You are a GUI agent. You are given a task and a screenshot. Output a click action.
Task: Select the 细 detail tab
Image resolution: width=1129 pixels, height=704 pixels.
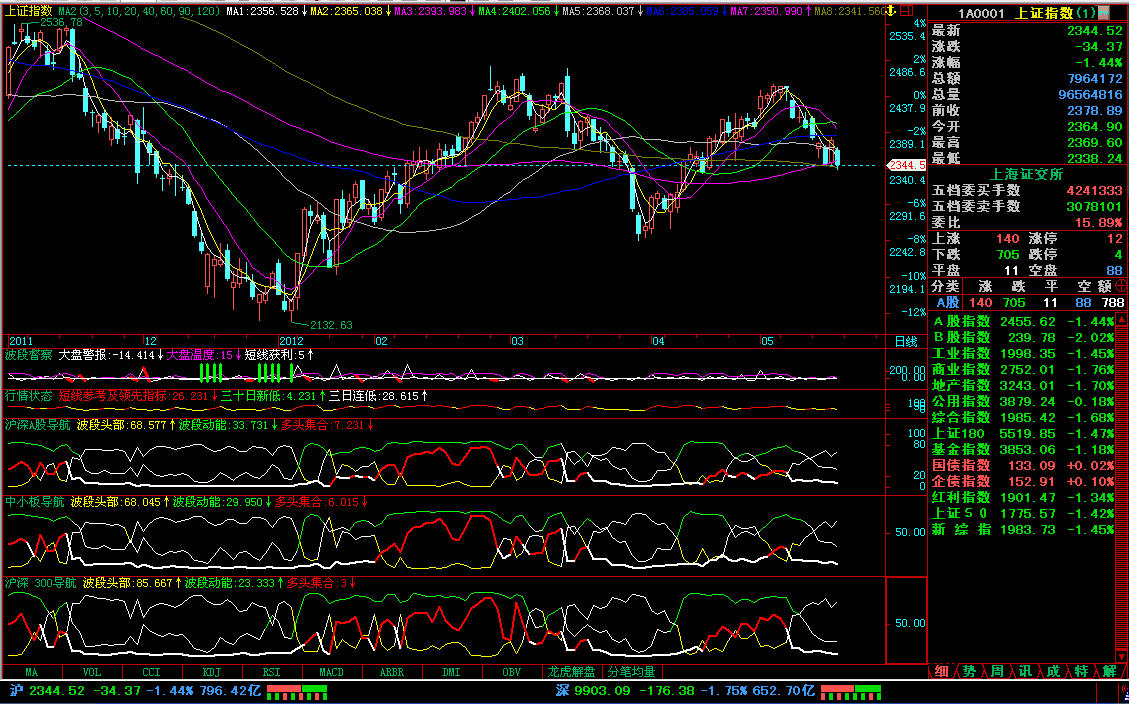click(941, 671)
